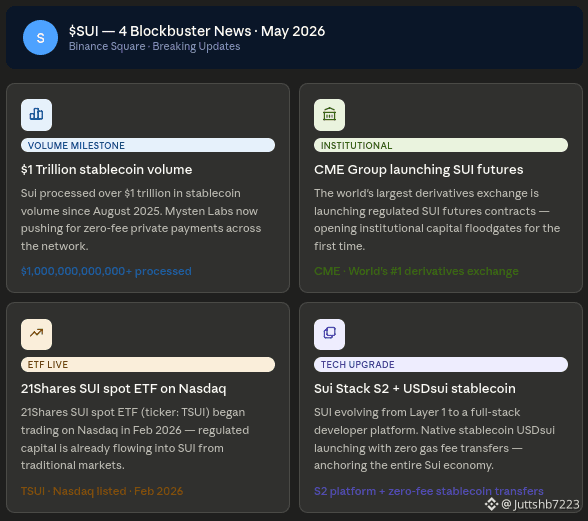Click heading '$1 Trillion stablecoin volume'

point(106,170)
